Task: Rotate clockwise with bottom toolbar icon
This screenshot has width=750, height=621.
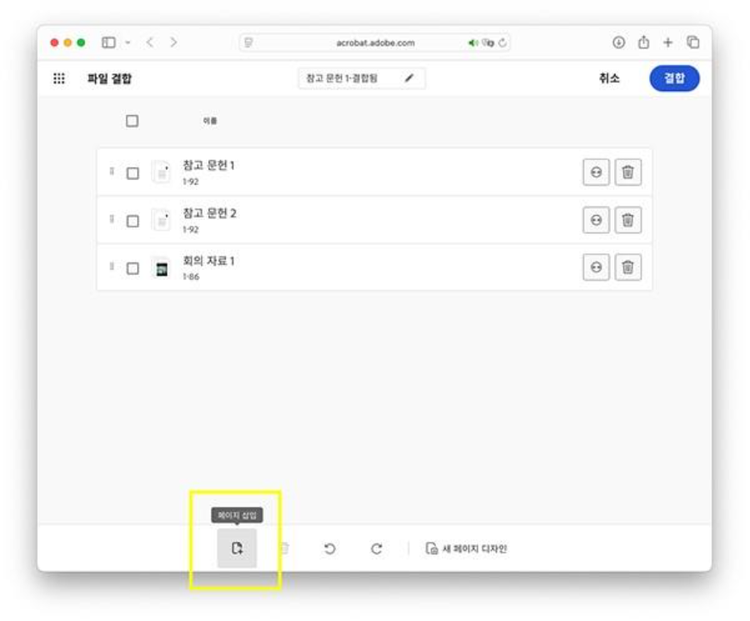Action: [x=376, y=548]
